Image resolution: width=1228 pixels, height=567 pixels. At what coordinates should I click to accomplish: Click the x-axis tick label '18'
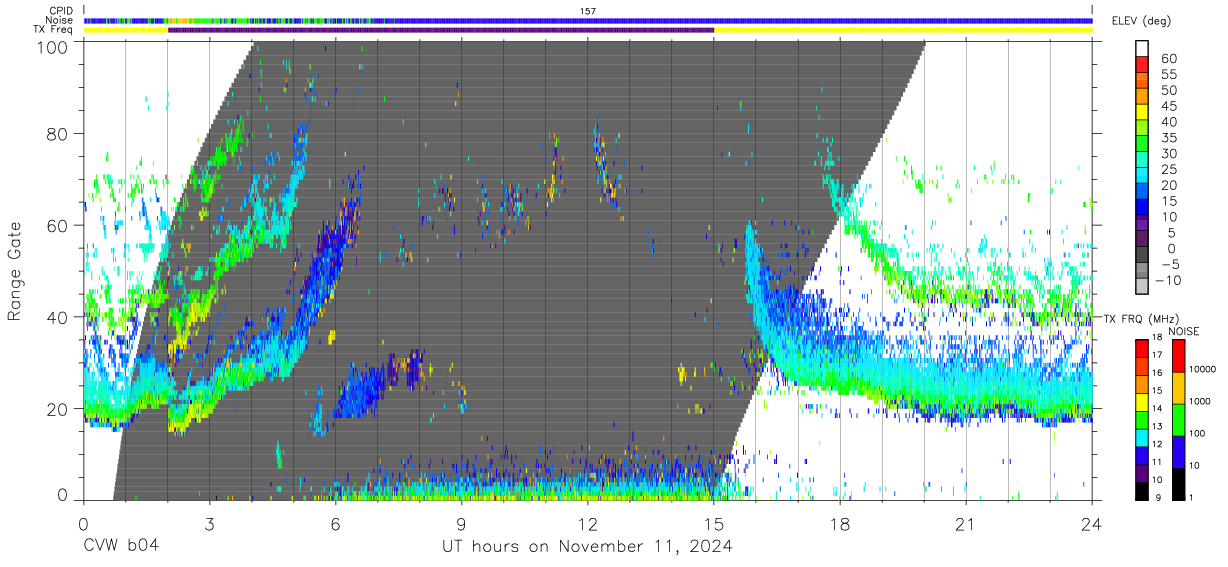[x=840, y=524]
